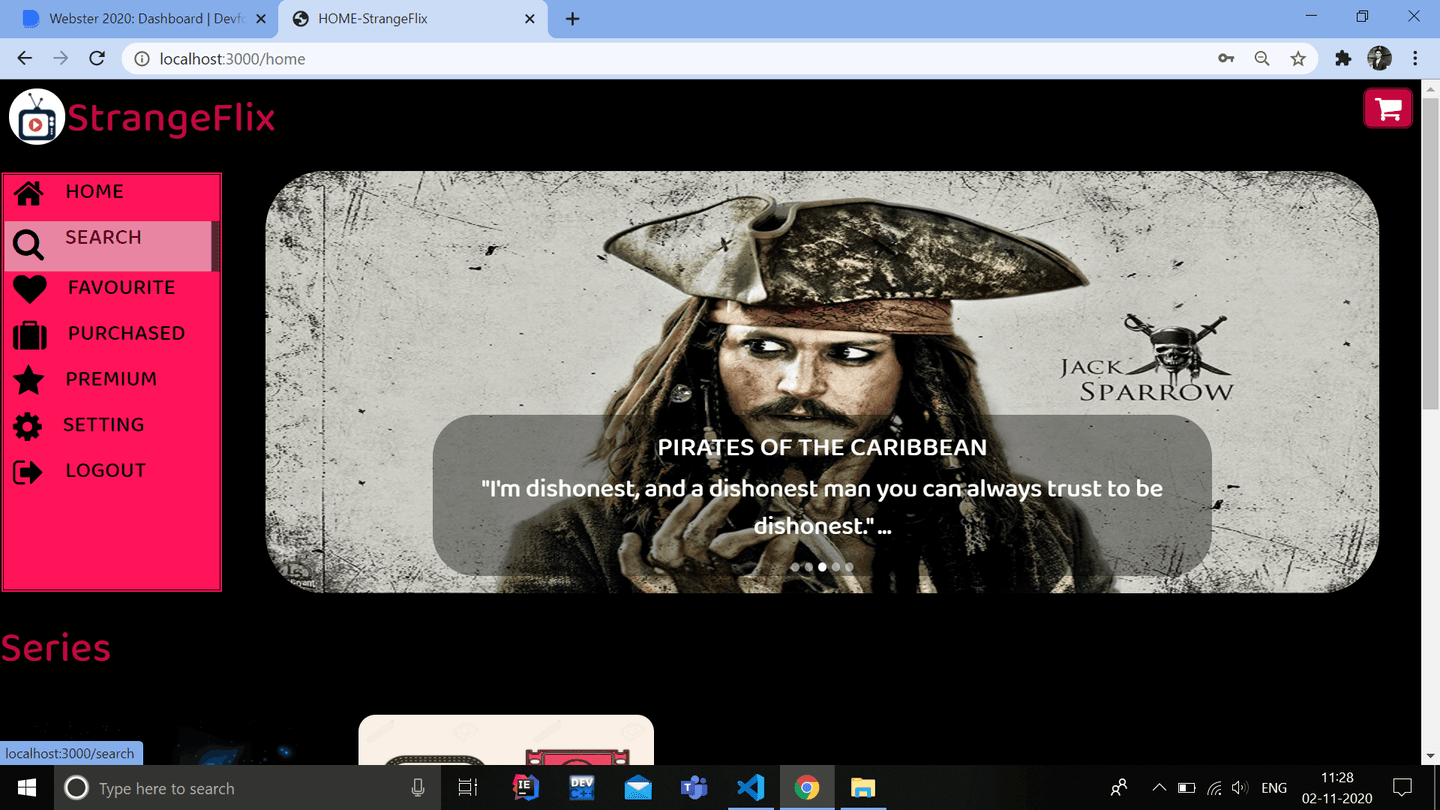
Task: Select the second carousel indicator dot
Action: click(x=808, y=567)
